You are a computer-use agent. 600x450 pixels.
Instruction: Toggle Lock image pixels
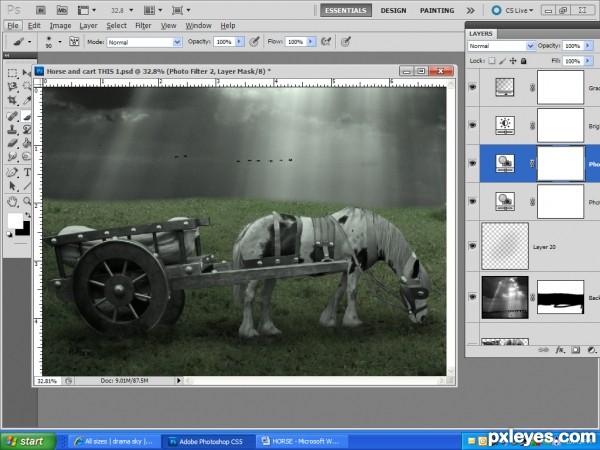tap(503, 61)
